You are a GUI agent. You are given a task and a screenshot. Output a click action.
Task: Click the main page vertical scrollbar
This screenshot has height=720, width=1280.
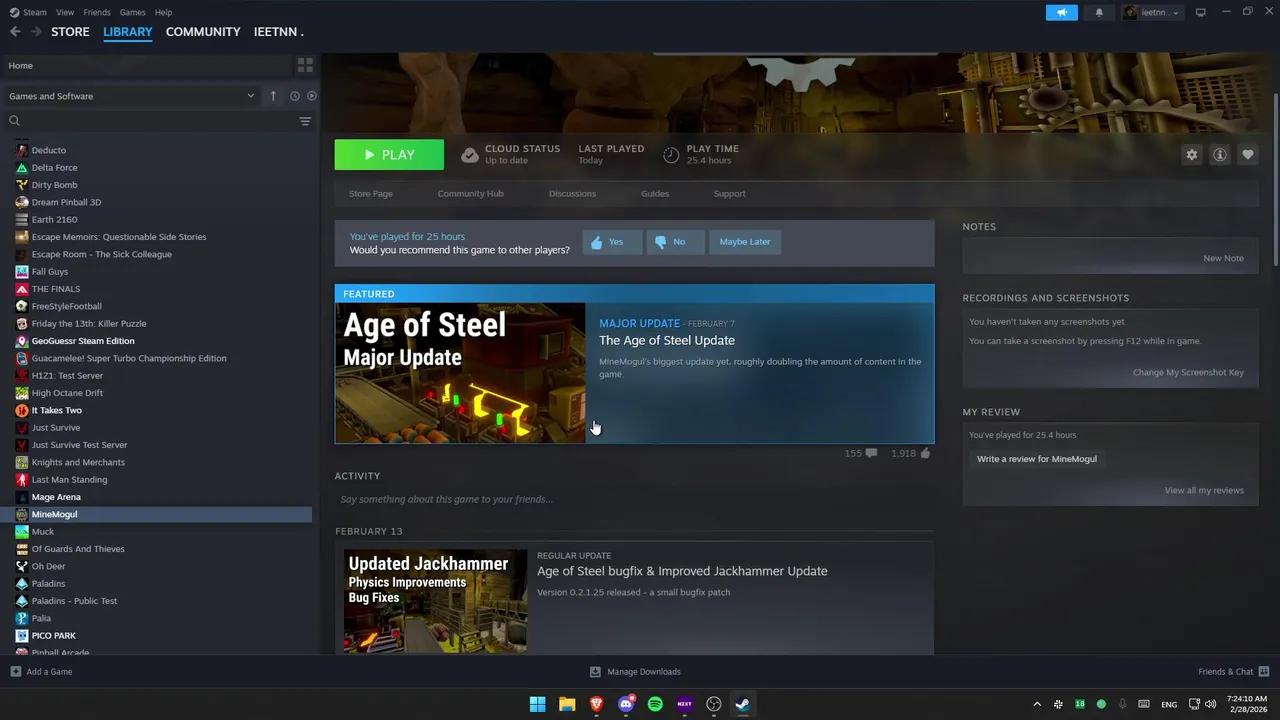click(x=1275, y=181)
